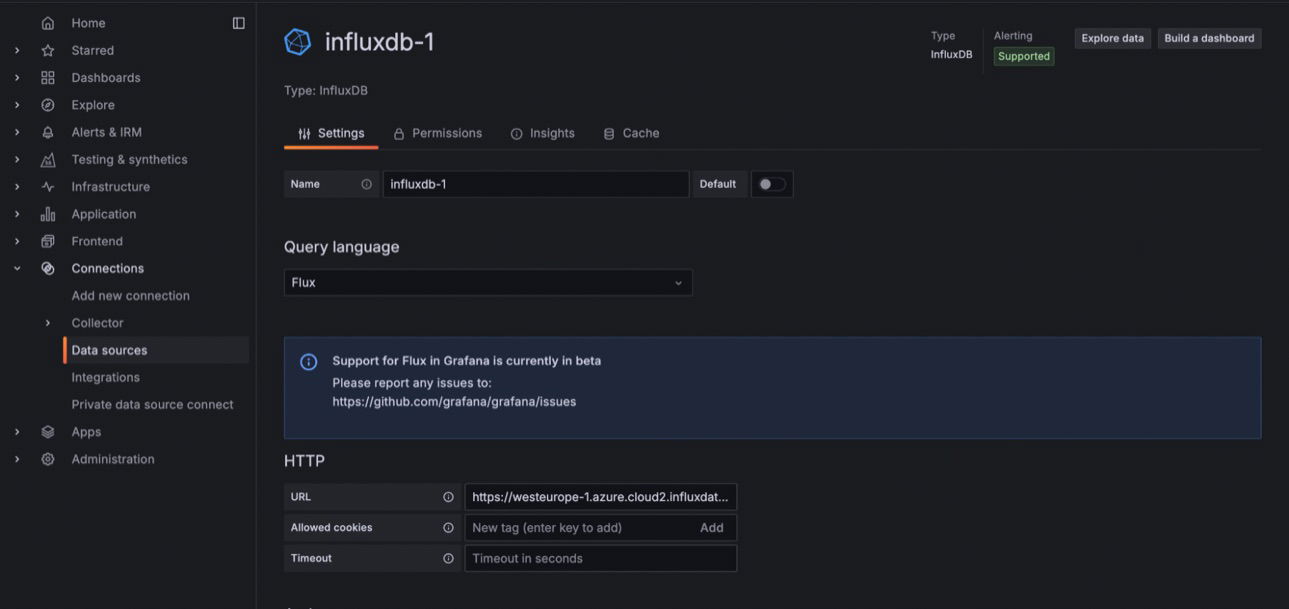Open the Cache tab
Image resolution: width=1289 pixels, height=609 pixels.
click(631, 133)
